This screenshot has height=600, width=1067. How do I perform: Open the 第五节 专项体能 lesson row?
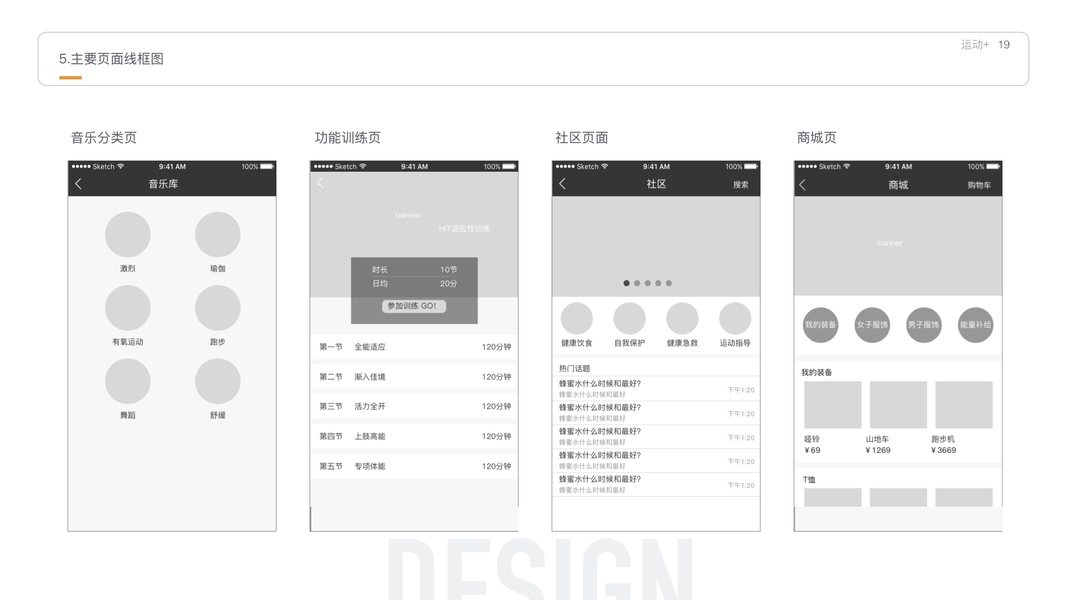coord(414,466)
